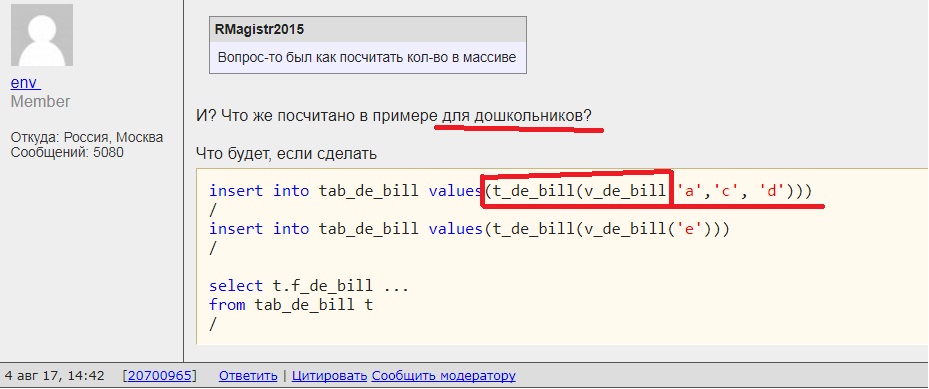Click the Цитировать quote link
Image resolution: width=929 pixels, height=389 pixels.
pos(329,375)
